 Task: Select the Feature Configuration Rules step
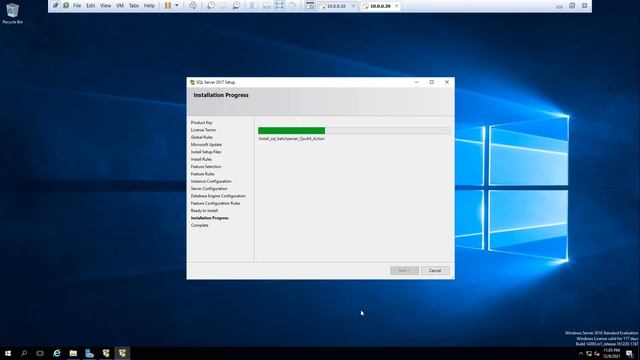pos(215,203)
